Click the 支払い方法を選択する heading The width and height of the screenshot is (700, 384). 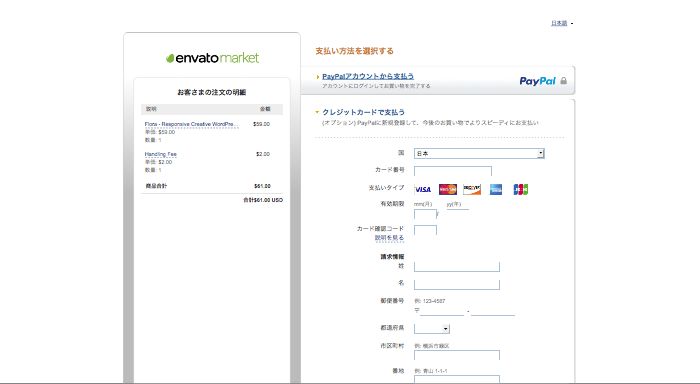pyautogui.click(x=354, y=51)
